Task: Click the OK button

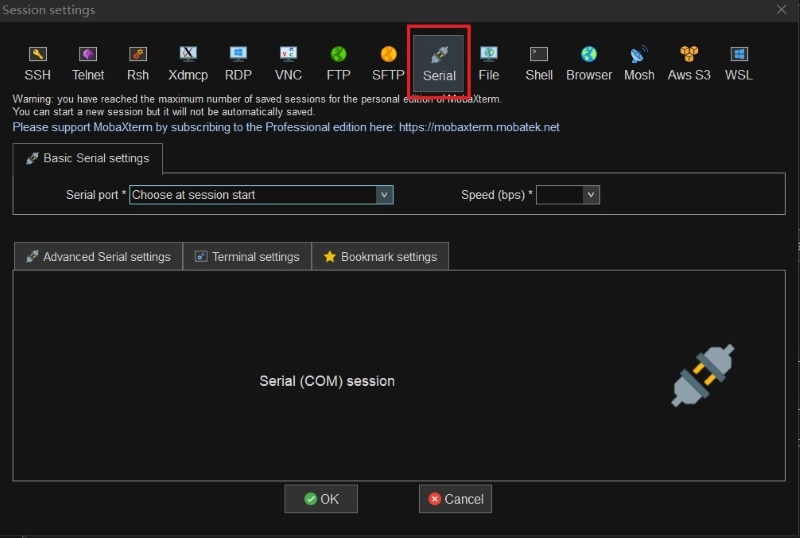Action: pos(321,499)
